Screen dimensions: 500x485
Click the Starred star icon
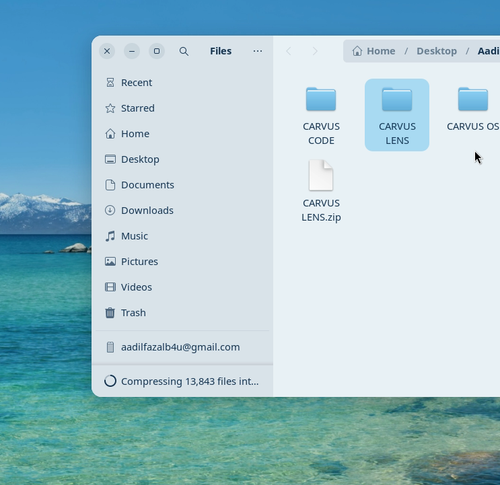[x=110, y=108]
